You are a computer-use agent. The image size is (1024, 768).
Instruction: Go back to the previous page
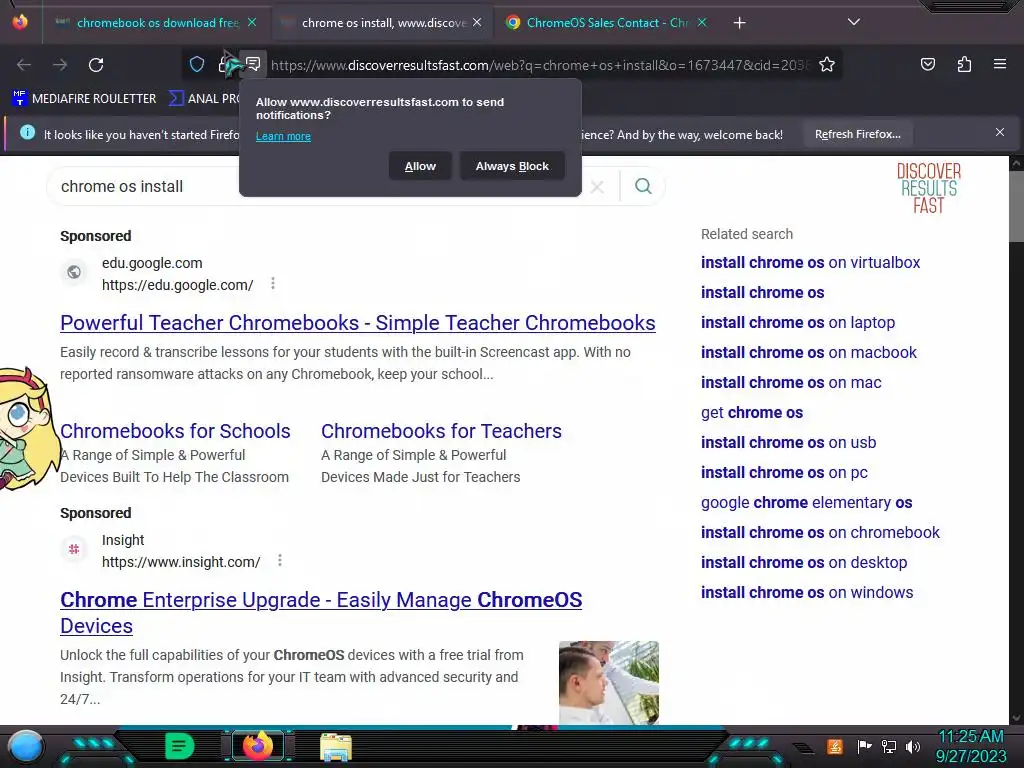coord(24,65)
